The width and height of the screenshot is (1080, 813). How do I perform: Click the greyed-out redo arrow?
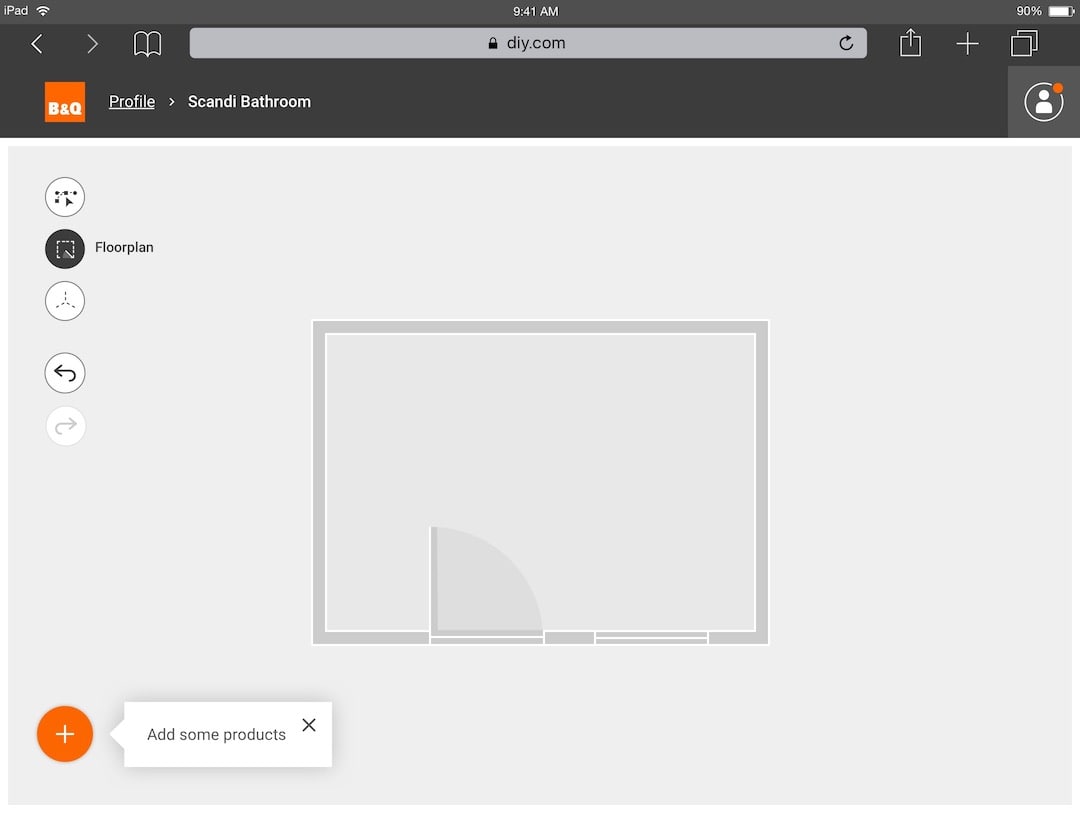tap(65, 426)
